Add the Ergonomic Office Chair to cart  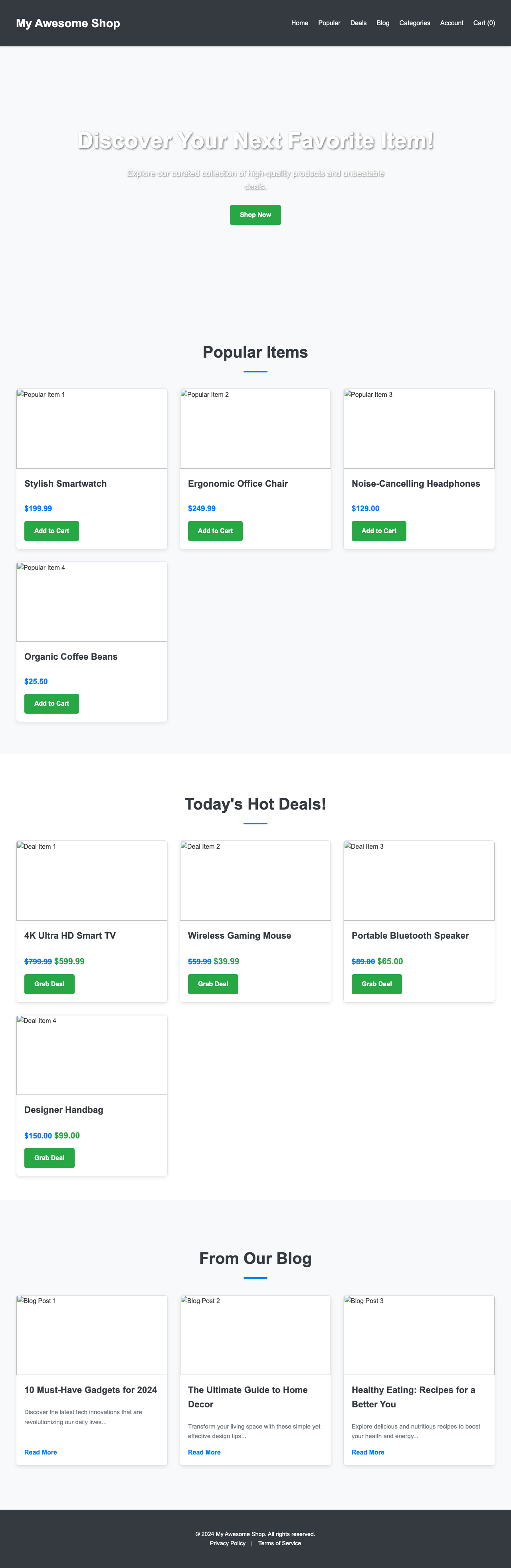coord(215,531)
